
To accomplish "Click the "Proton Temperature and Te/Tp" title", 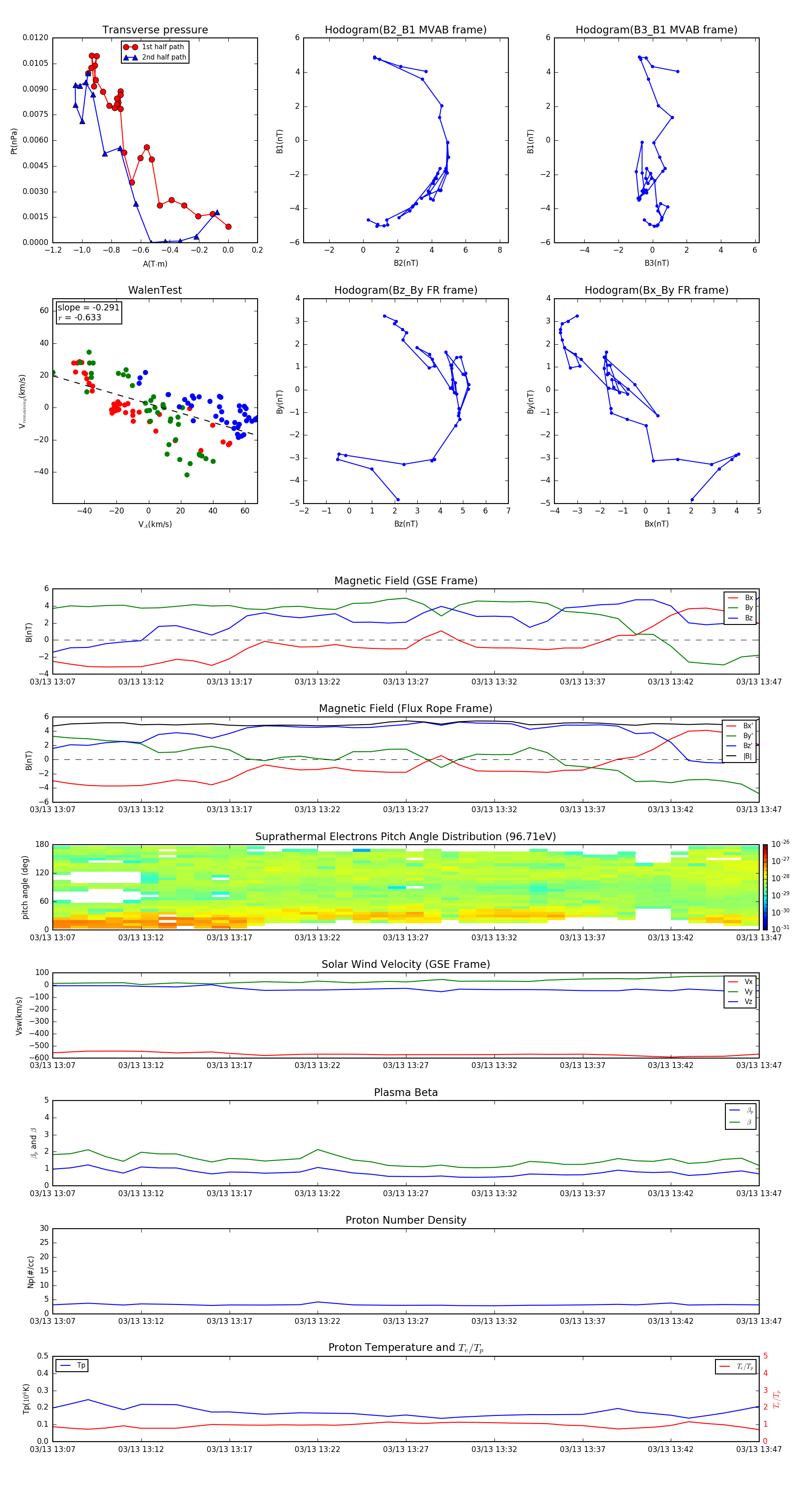I will coord(406,1348).
